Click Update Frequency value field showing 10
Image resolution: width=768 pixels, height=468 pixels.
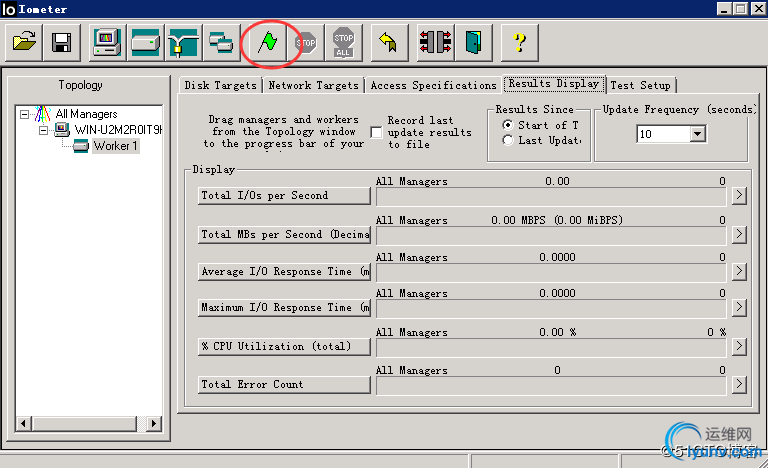[x=663, y=134]
